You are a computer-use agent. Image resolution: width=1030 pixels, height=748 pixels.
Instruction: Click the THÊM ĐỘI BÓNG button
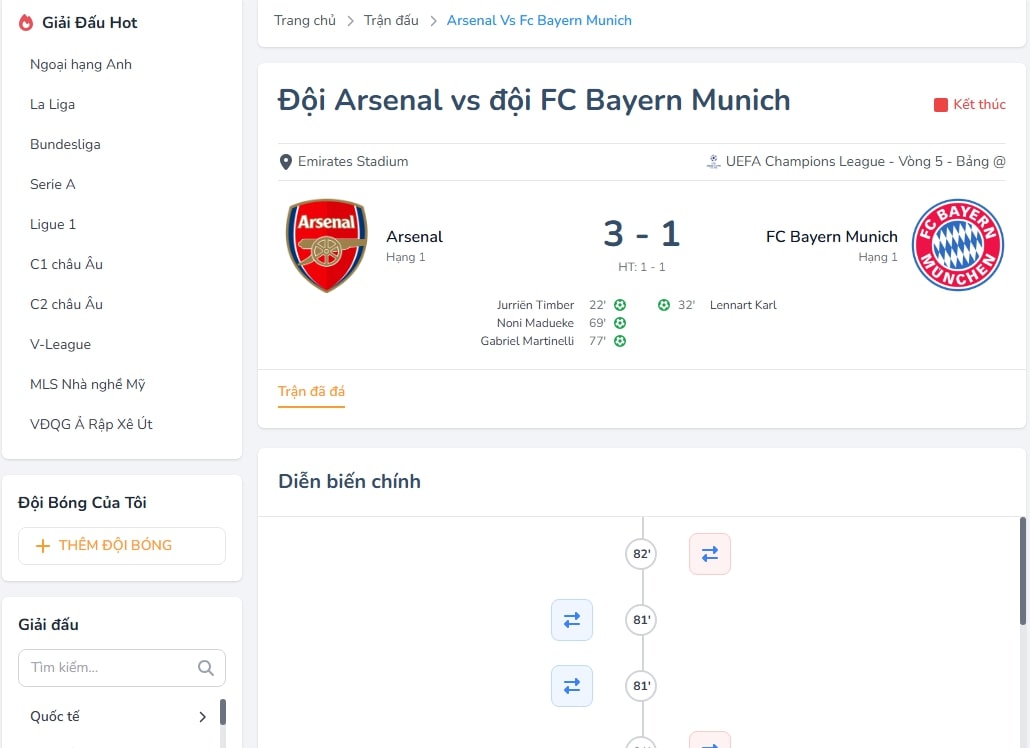(122, 546)
